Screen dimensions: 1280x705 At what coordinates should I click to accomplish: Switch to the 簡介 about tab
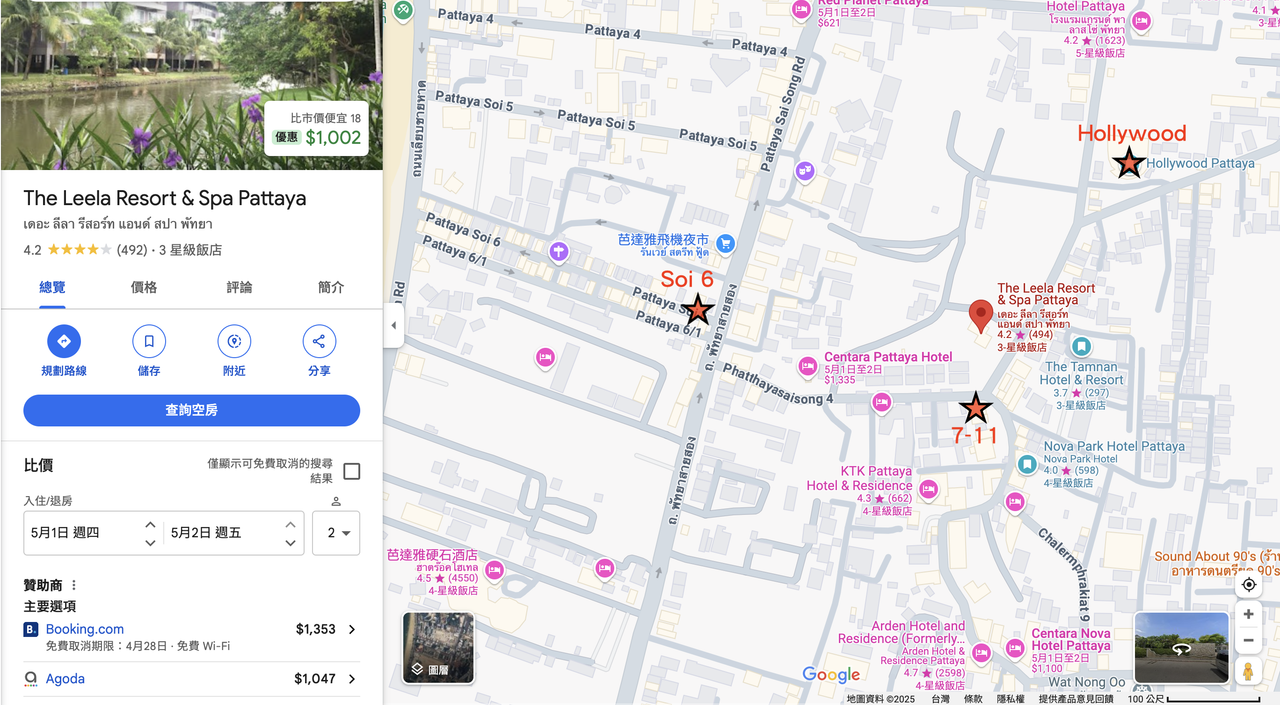coord(331,288)
